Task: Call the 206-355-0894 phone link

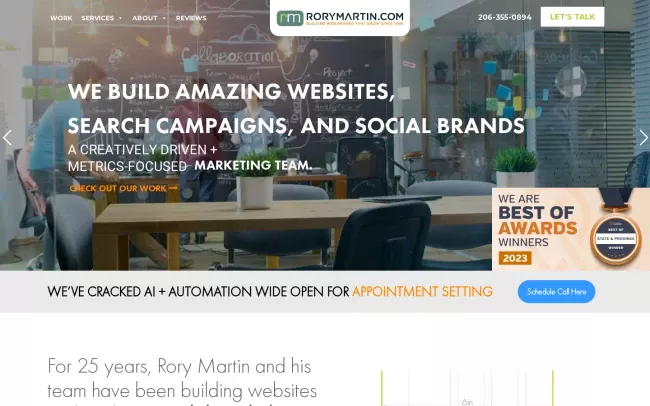Action: coord(504,17)
